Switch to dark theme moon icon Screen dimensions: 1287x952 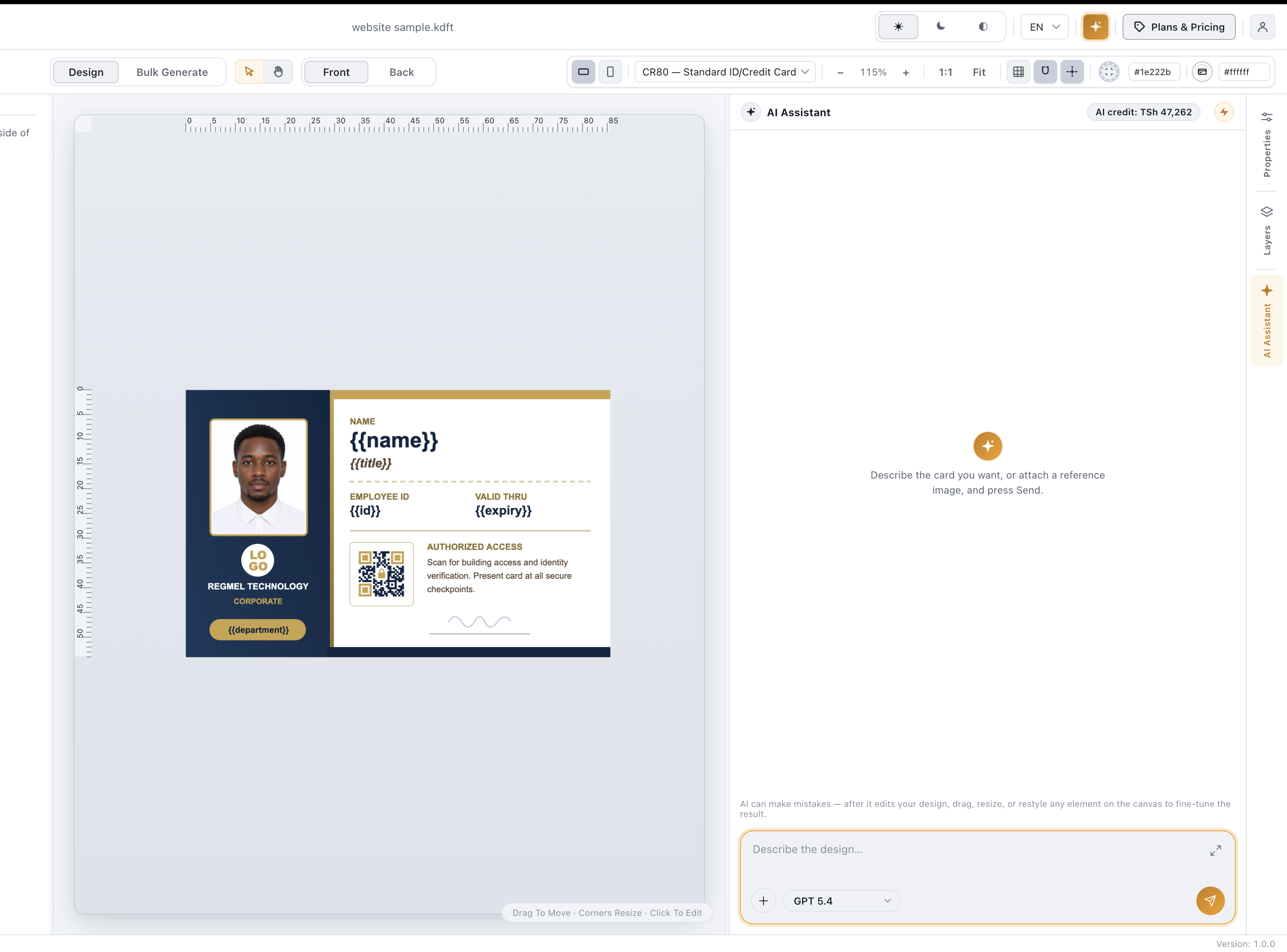(940, 26)
